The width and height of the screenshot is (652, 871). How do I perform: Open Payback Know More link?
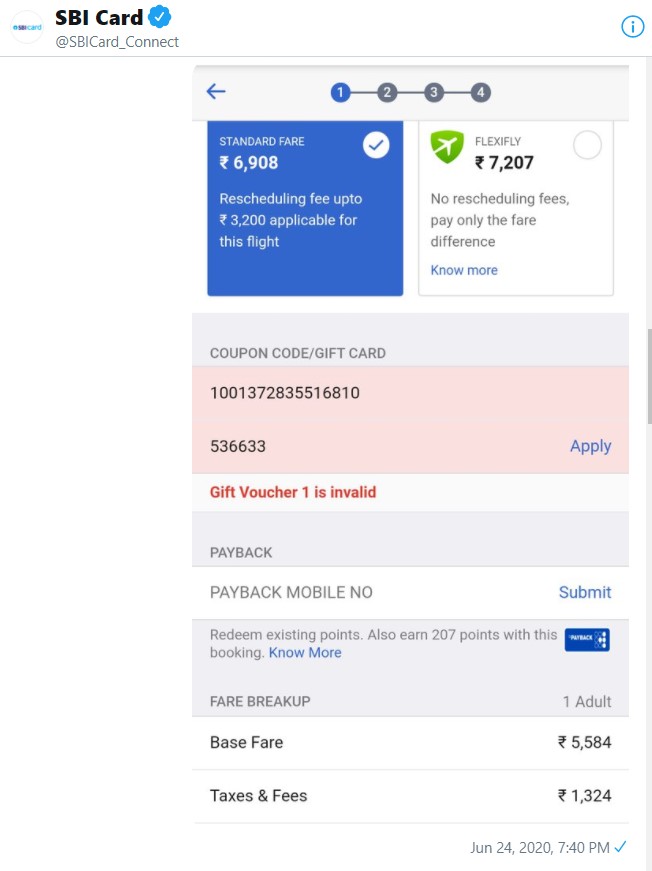pyautogui.click(x=305, y=652)
